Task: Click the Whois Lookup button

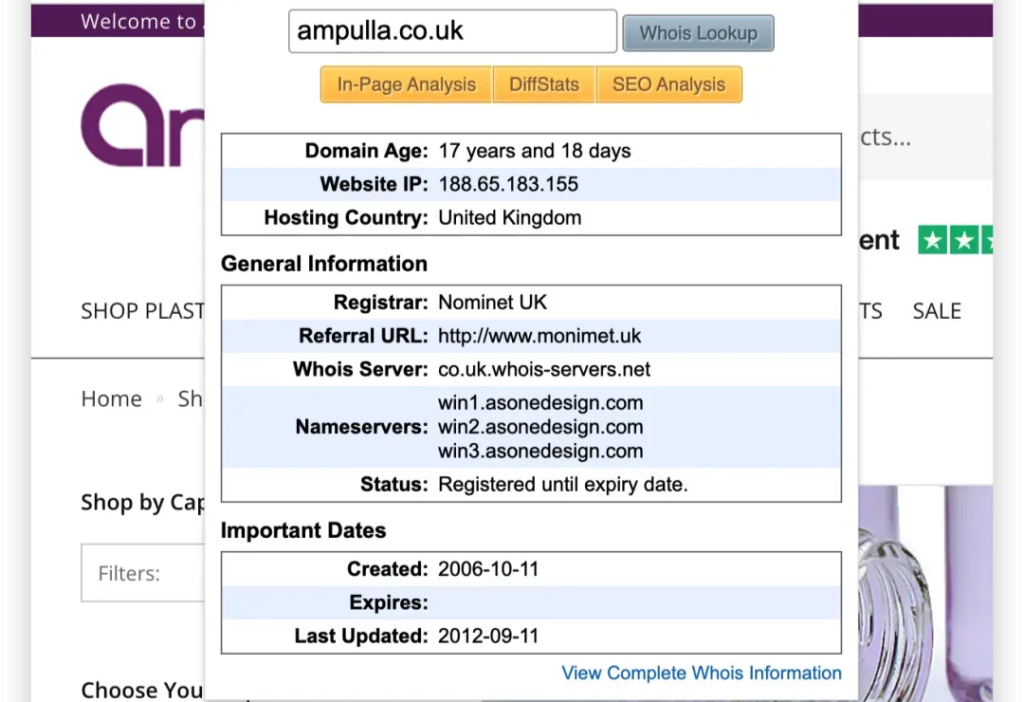Action: [x=698, y=33]
